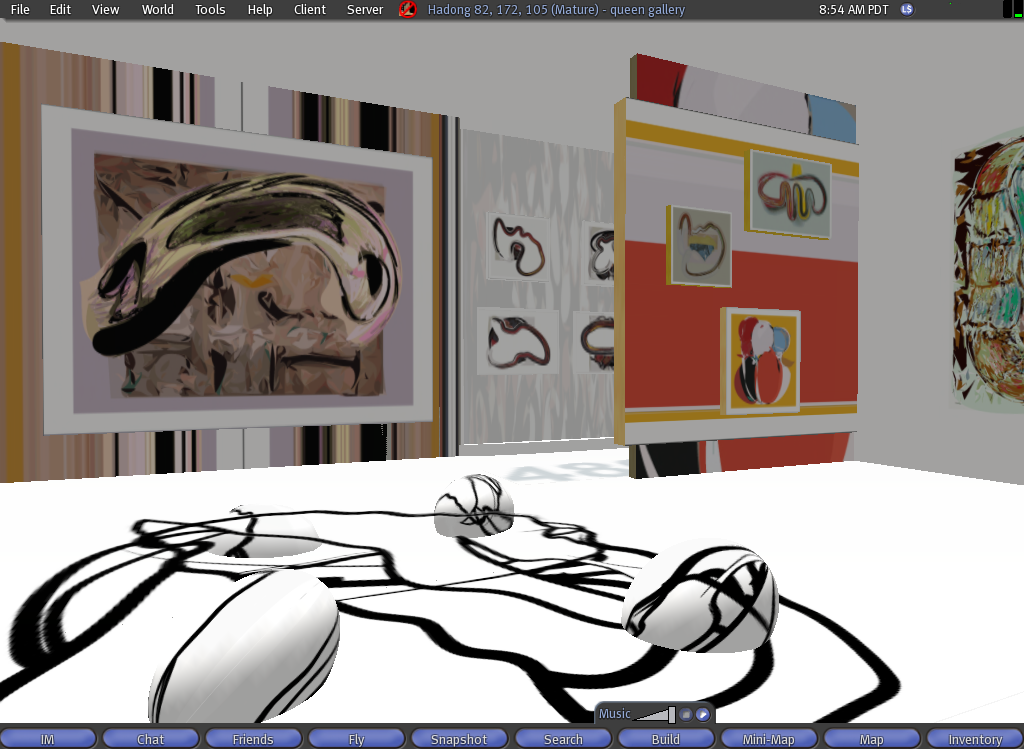Click the network bandwidth meter bars
Image resolution: width=1024 pixels, height=749 pixels.
1012,9
